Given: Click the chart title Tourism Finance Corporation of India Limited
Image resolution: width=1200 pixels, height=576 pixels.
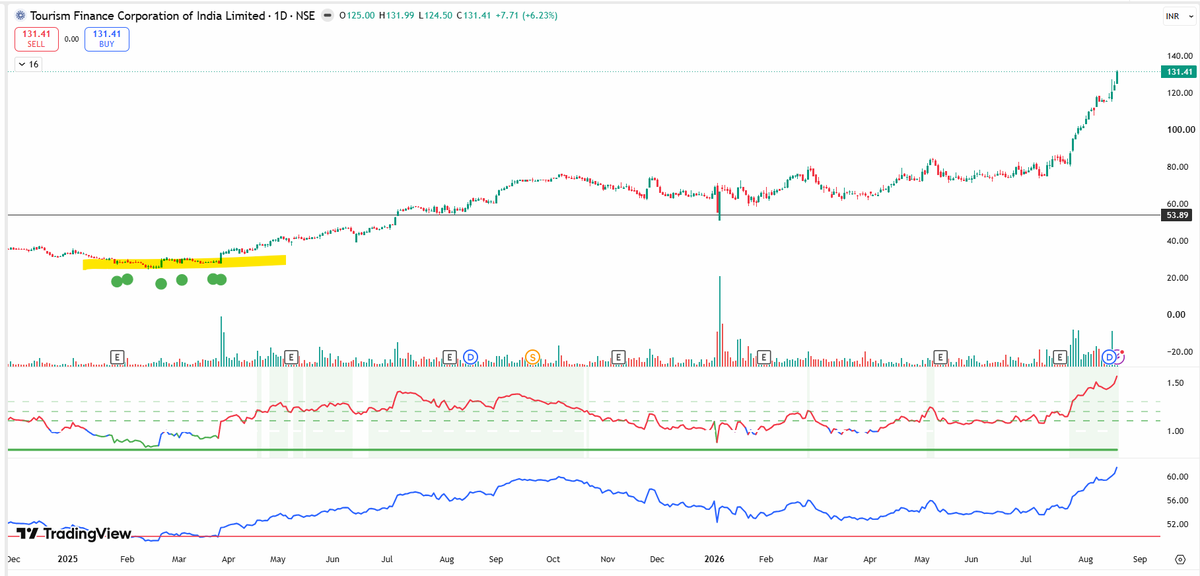Looking at the screenshot, I should (146, 16).
